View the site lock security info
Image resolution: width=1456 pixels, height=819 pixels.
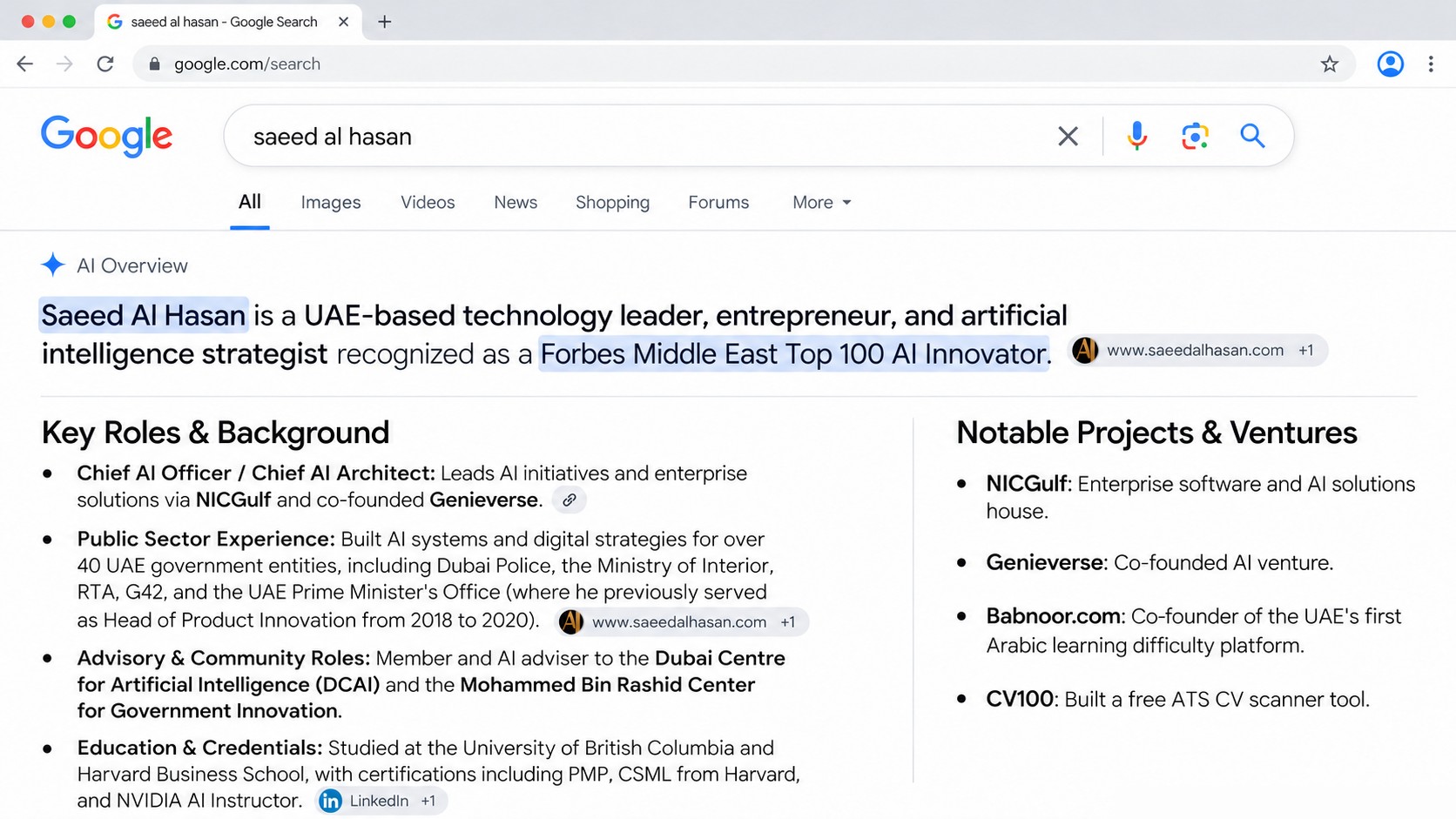point(154,64)
